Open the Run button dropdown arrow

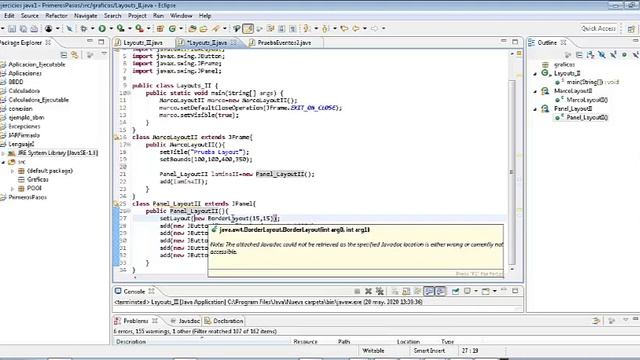click(111, 29)
